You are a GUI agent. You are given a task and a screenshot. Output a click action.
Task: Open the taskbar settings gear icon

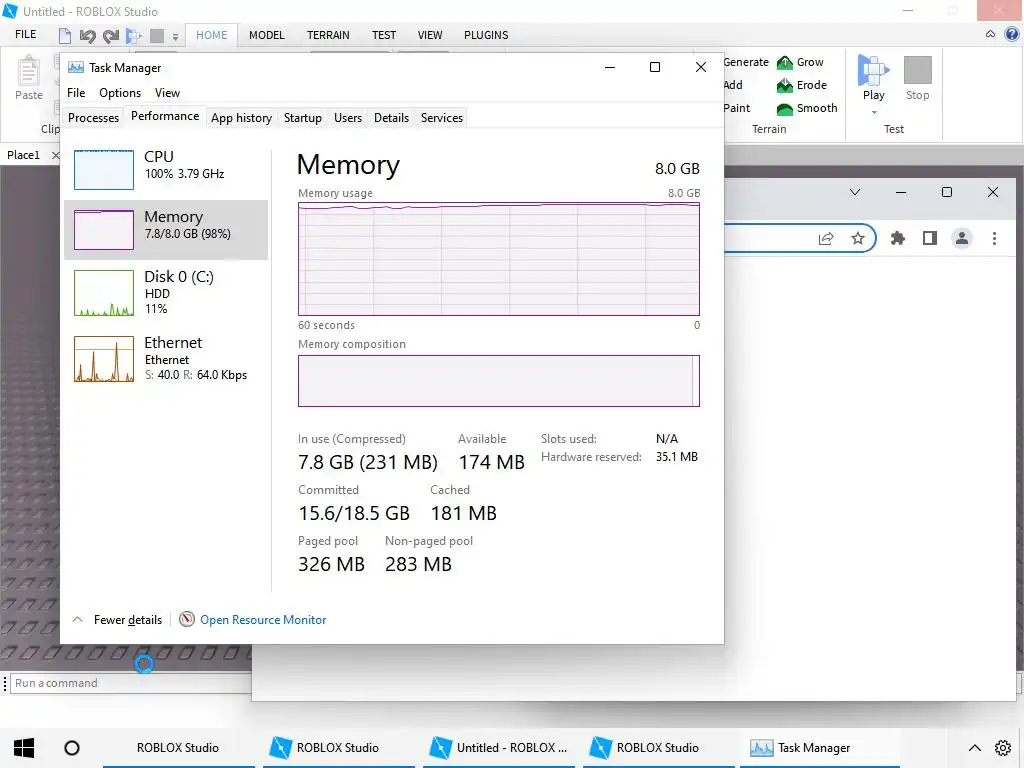point(1002,748)
